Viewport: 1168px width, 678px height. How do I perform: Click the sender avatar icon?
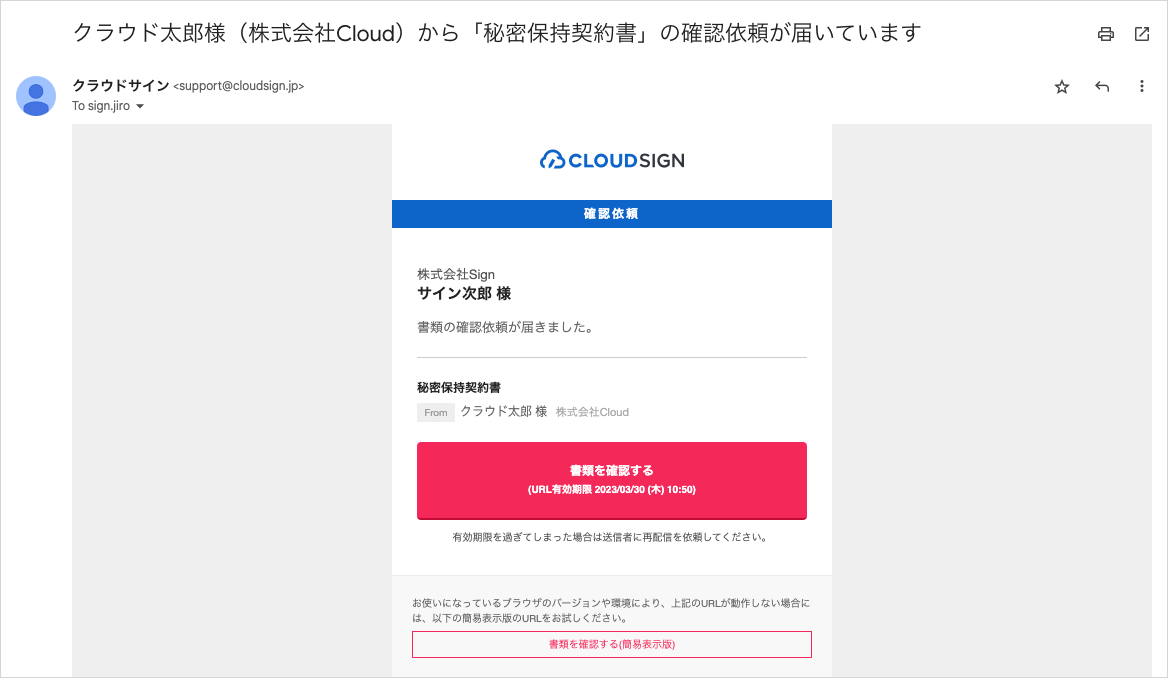tap(36, 96)
